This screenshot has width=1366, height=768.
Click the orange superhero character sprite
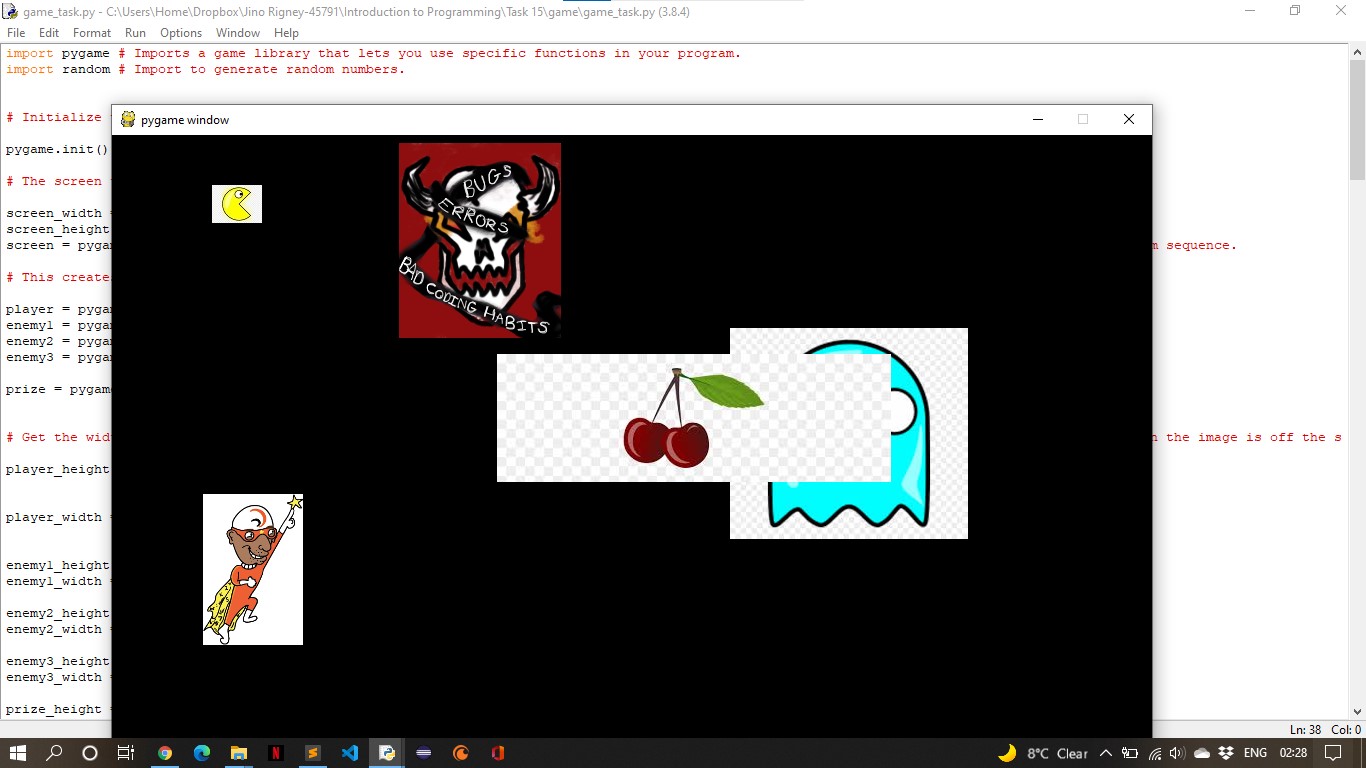(x=253, y=569)
